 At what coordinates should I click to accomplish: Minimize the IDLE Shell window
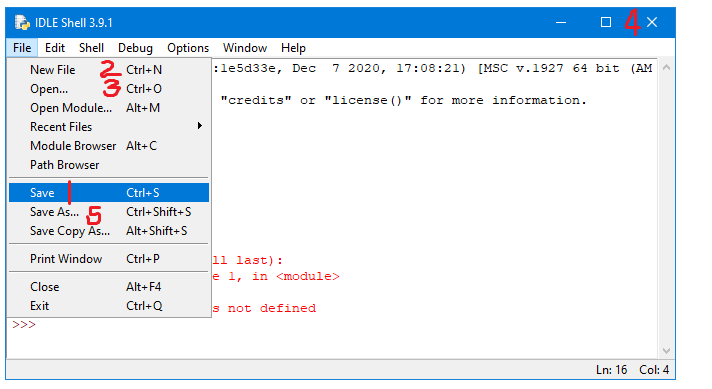click(x=561, y=22)
